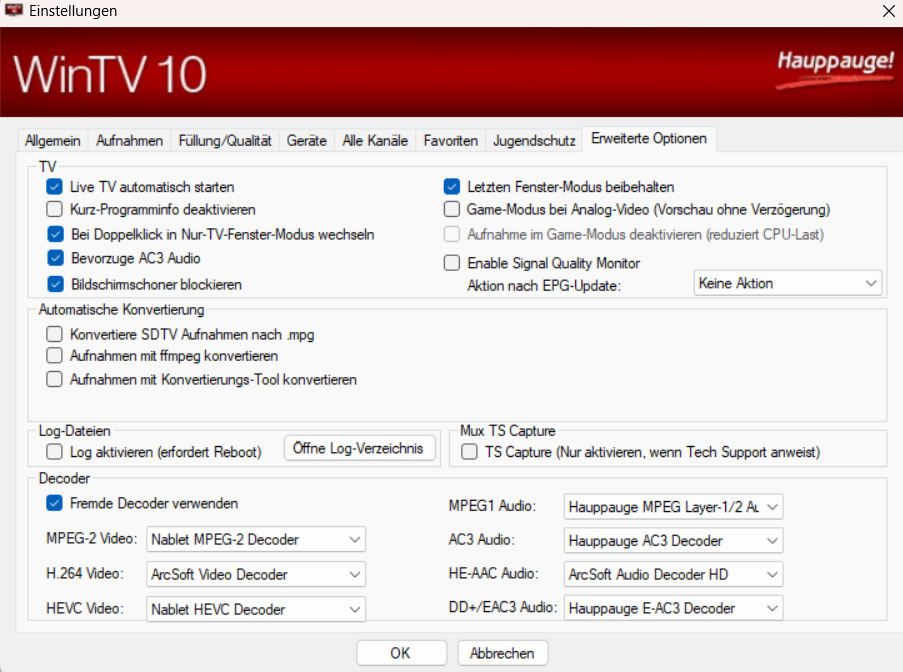Open the Jugendschutz tab
This screenshot has width=903, height=672.
[x=534, y=141]
